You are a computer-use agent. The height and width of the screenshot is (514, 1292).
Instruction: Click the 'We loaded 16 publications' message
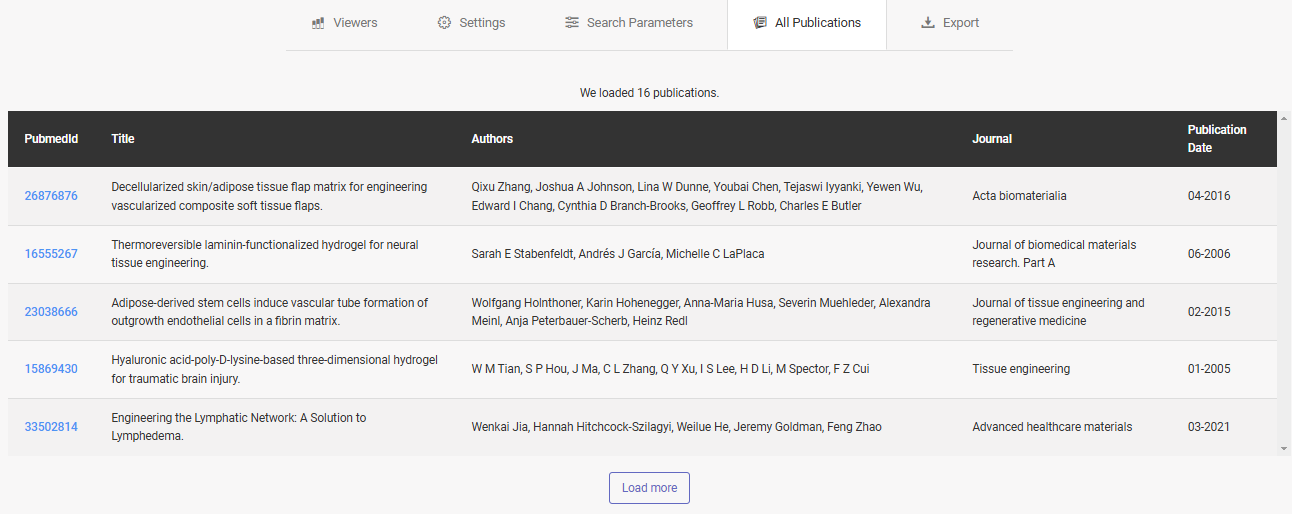649,93
